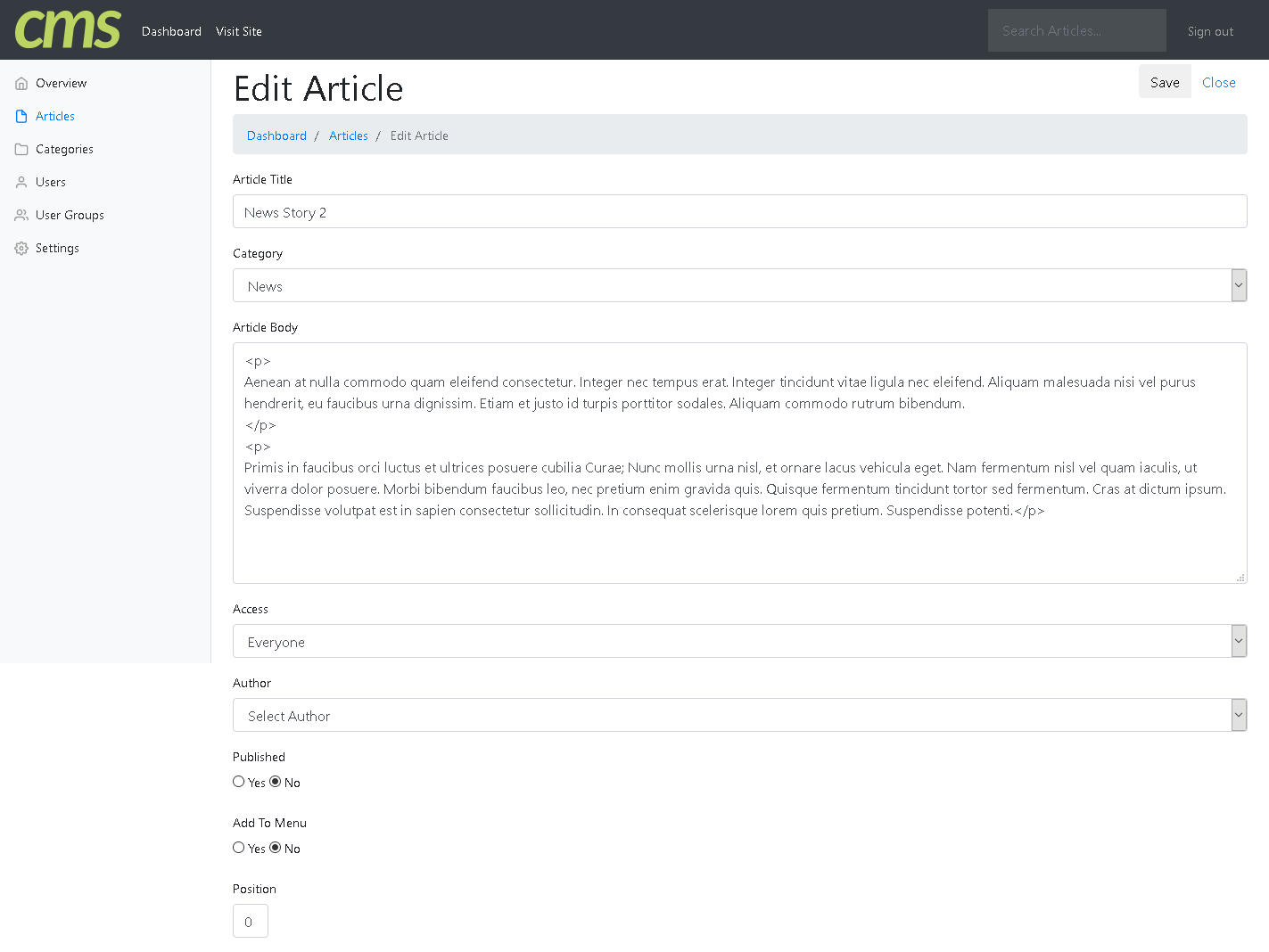Image resolution: width=1269 pixels, height=952 pixels.
Task: Select No for Published option
Action: pos(276,782)
